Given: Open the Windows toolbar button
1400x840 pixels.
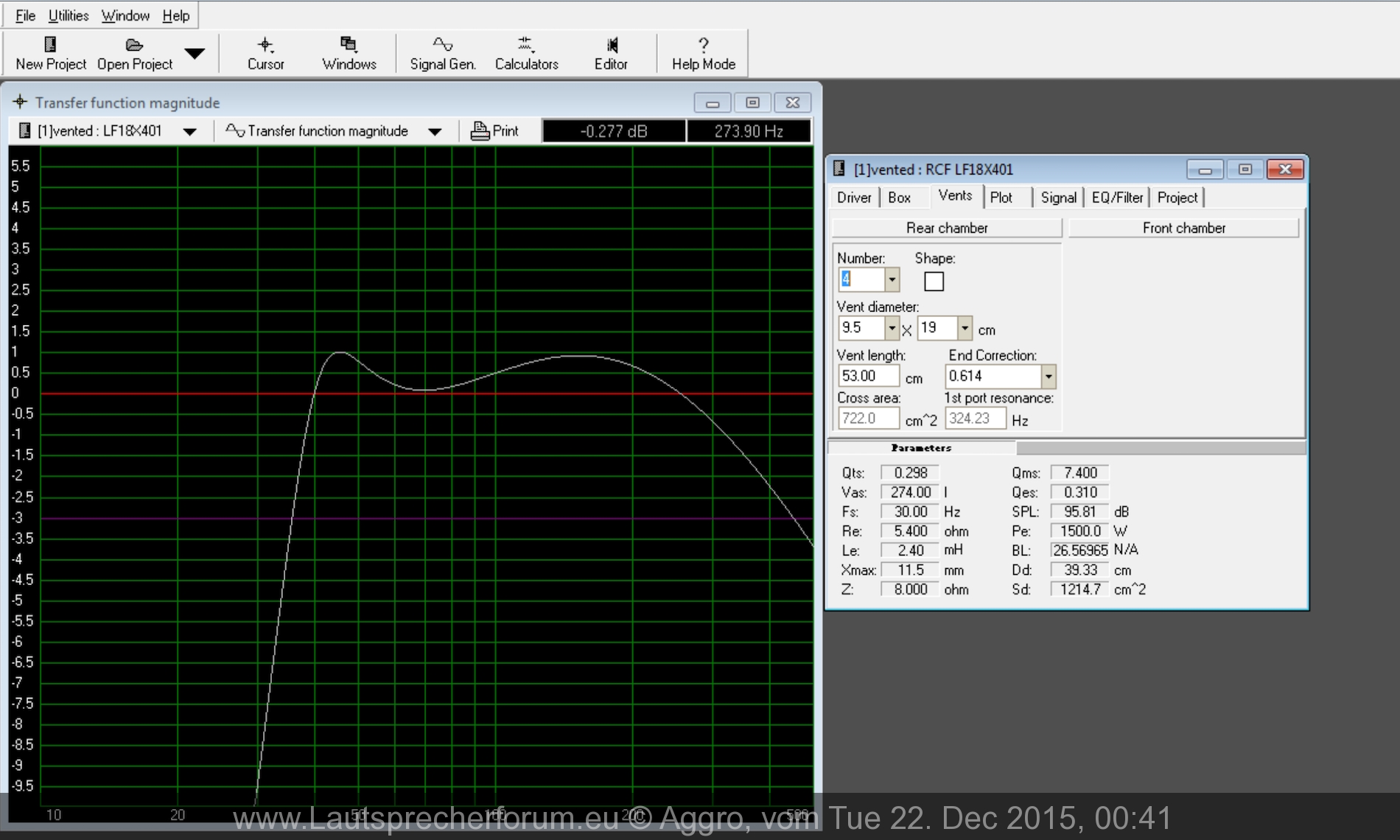Looking at the screenshot, I should click(349, 54).
